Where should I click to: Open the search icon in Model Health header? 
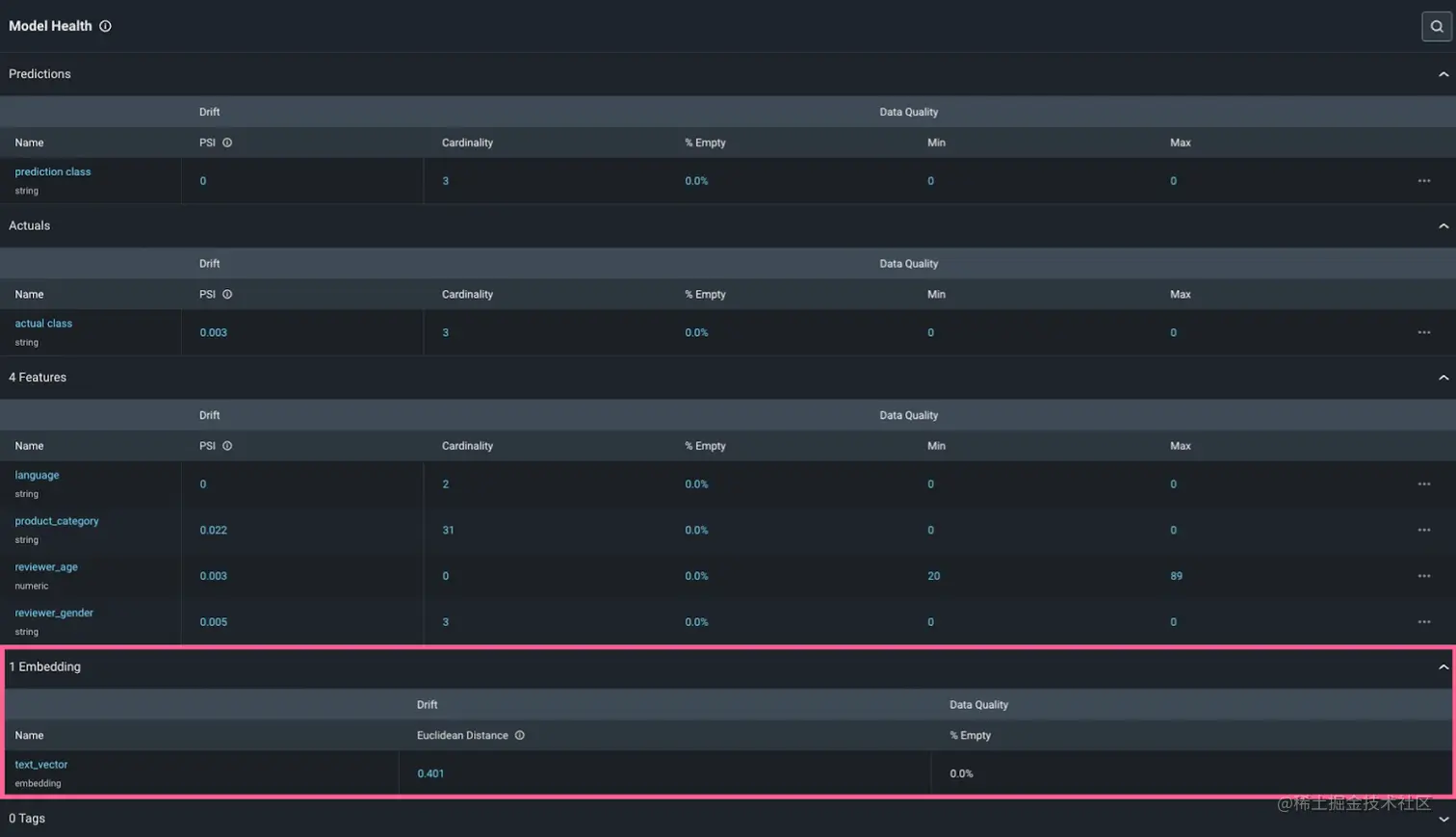click(x=1436, y=26)
